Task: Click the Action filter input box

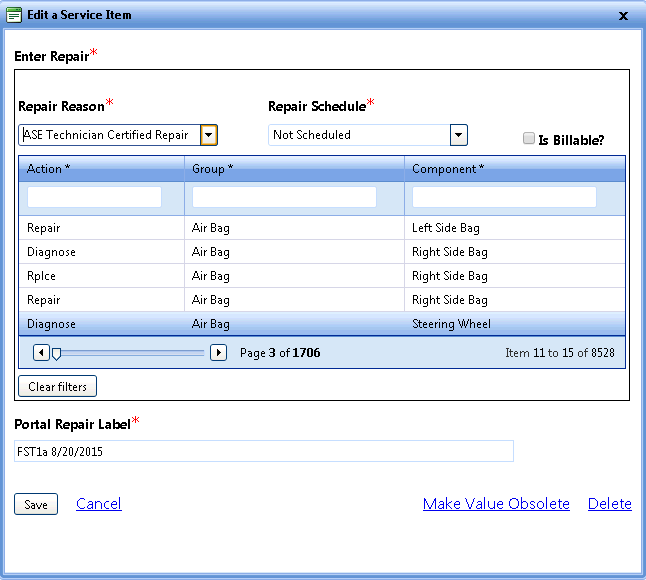Action: (94, 197)
